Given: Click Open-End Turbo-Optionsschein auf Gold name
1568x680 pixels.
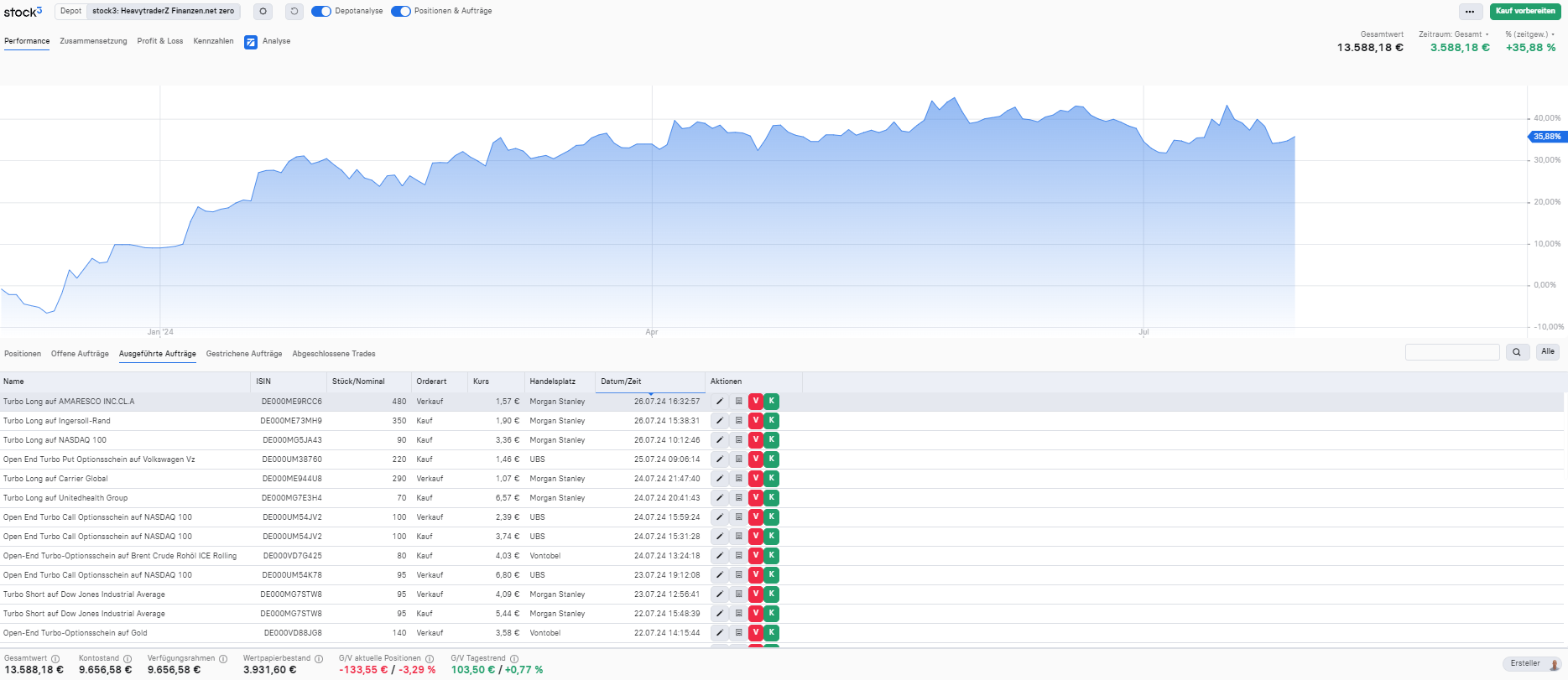Looking at the screenshot, I should pyautogui.click(x=76, y=633).
